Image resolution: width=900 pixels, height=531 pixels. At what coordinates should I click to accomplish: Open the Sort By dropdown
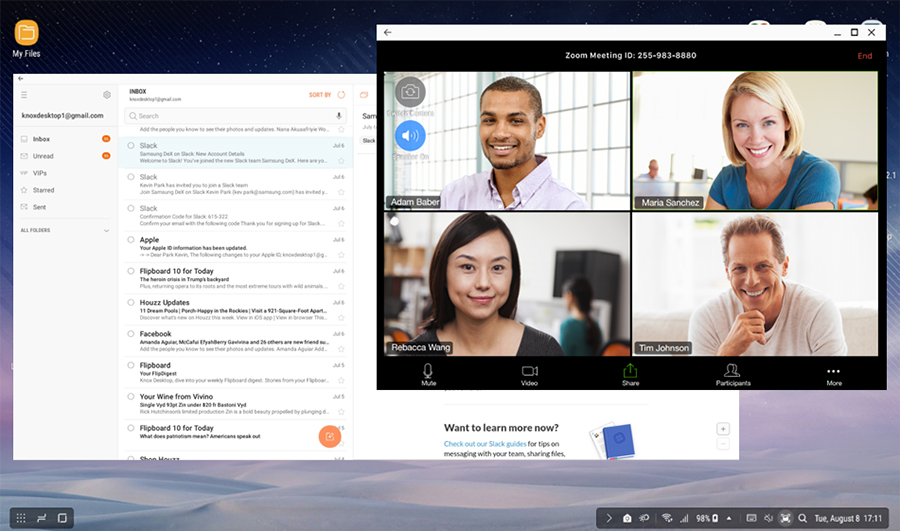(319, 95)
